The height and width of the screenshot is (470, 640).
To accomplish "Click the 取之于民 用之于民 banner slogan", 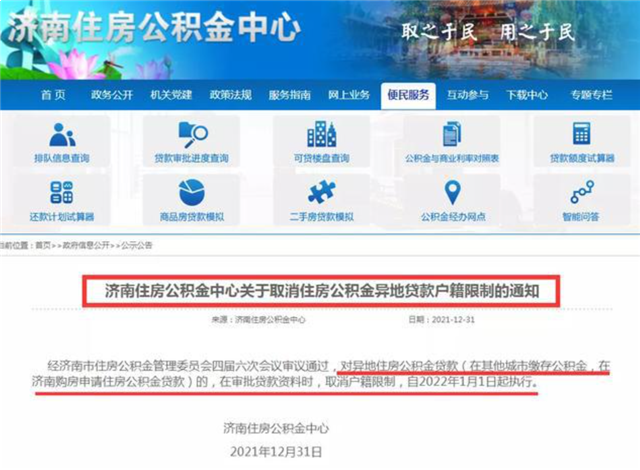I will coord(488,32).
